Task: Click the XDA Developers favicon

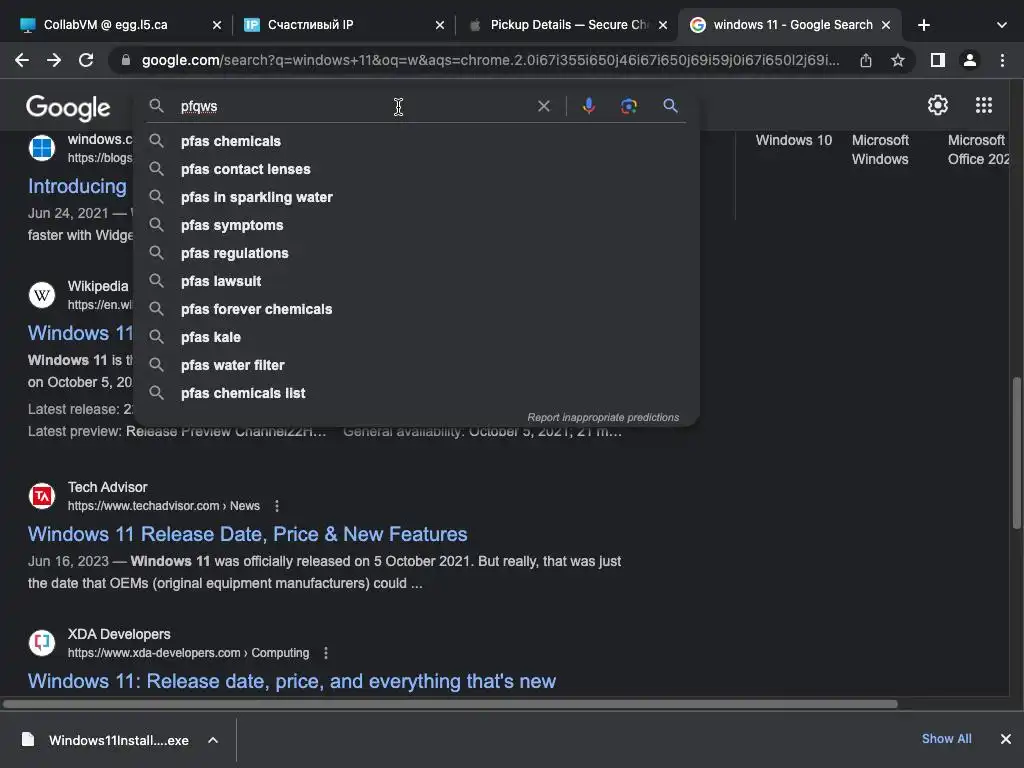Action: coord(42,643)
